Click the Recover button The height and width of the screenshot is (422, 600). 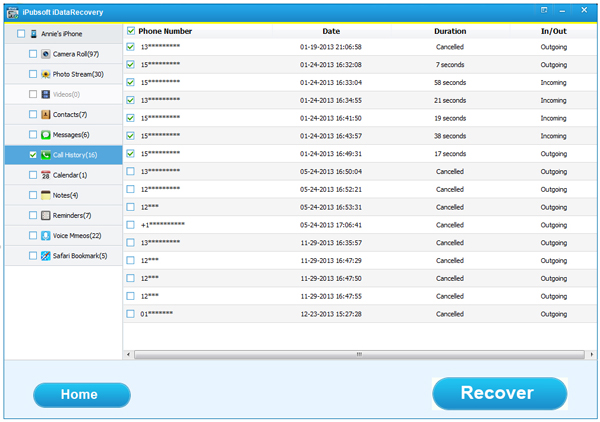(x=499, y=393)
